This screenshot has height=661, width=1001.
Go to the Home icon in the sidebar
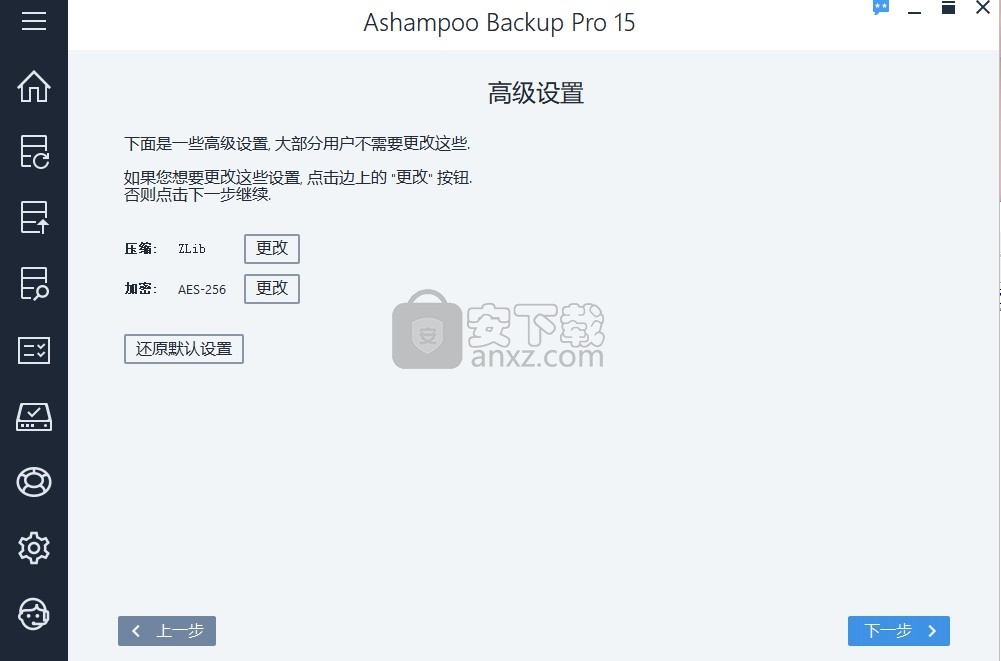34,86
